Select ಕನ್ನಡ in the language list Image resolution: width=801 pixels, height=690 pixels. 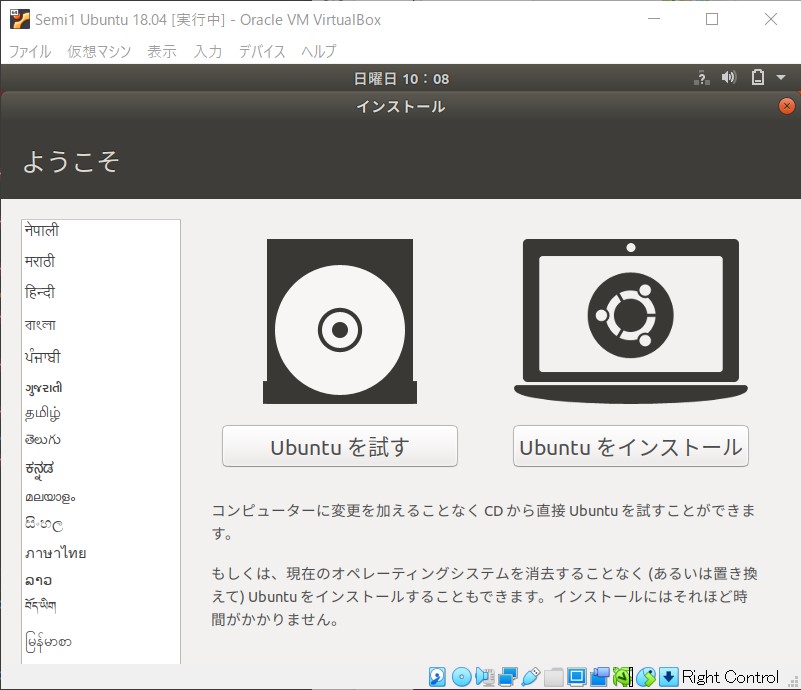coord(101,468)
